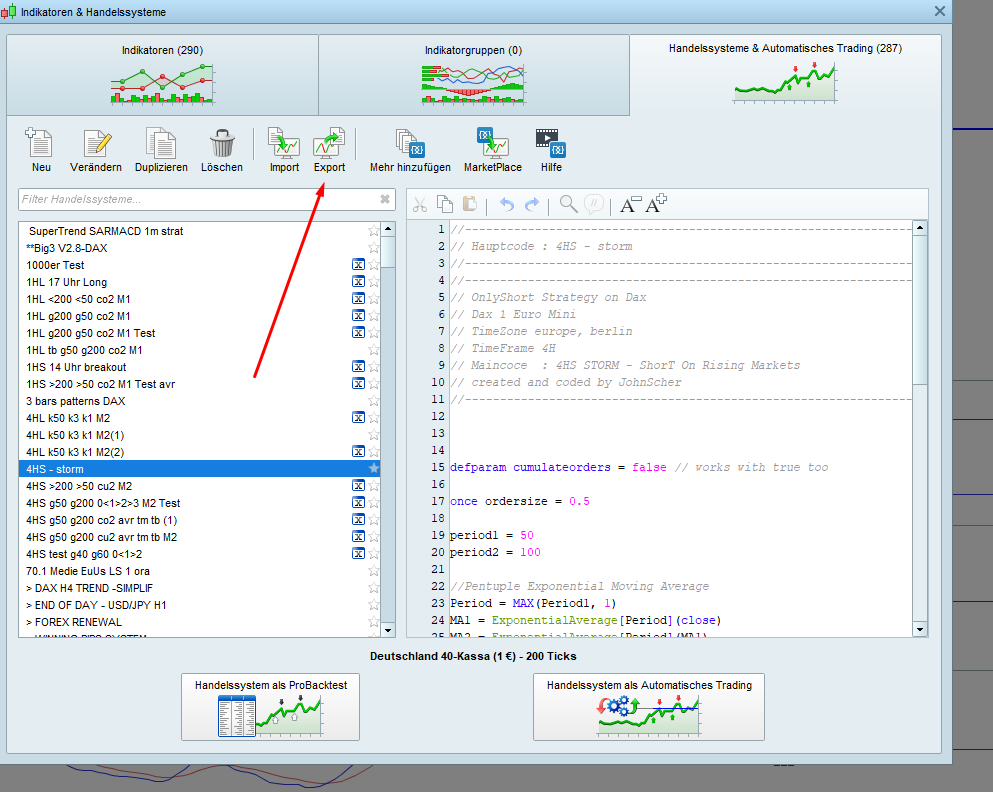Switch to the Indikatoren (290) tab

click(162, 74)
